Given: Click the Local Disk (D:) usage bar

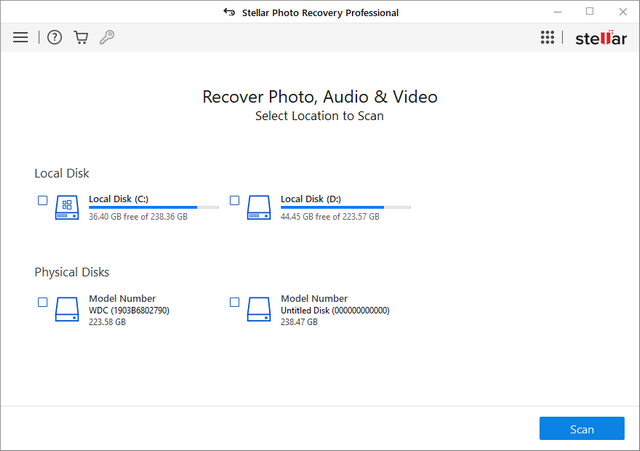Looking at the screenshot, I should click(345, 207).
